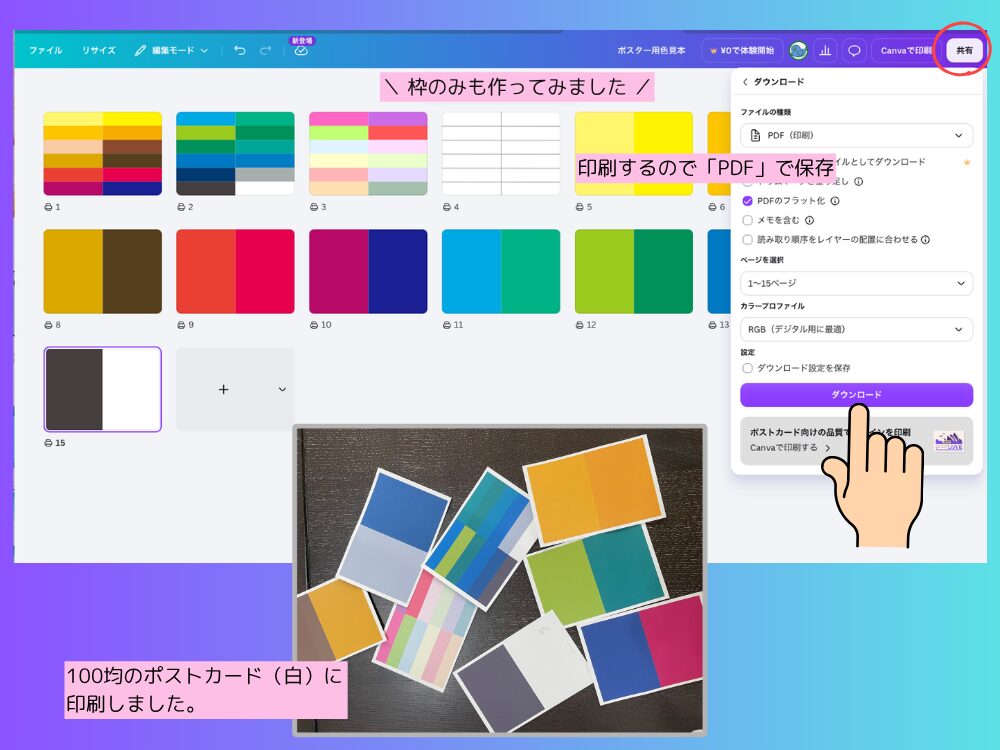The image size is (1000, 750).
Task: Uncheck the PDFのフラット化 checkbox
Action: (x=747, y=201)
